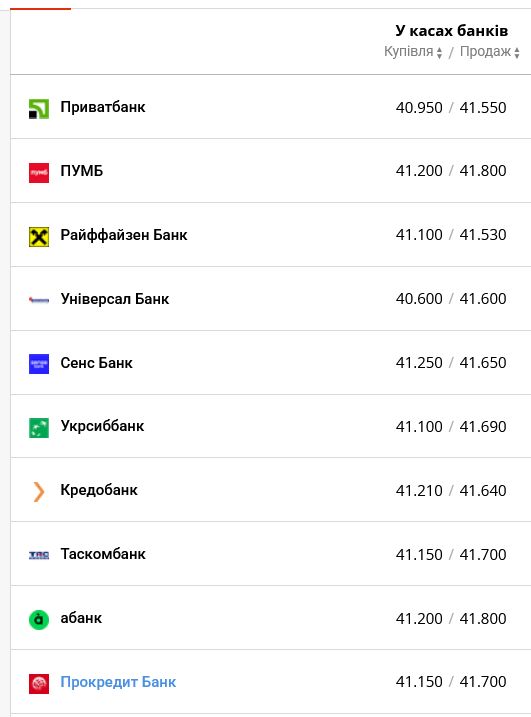531x717 pixels.
Task: Click the У касах банків heading
Action: coord(451,30)
